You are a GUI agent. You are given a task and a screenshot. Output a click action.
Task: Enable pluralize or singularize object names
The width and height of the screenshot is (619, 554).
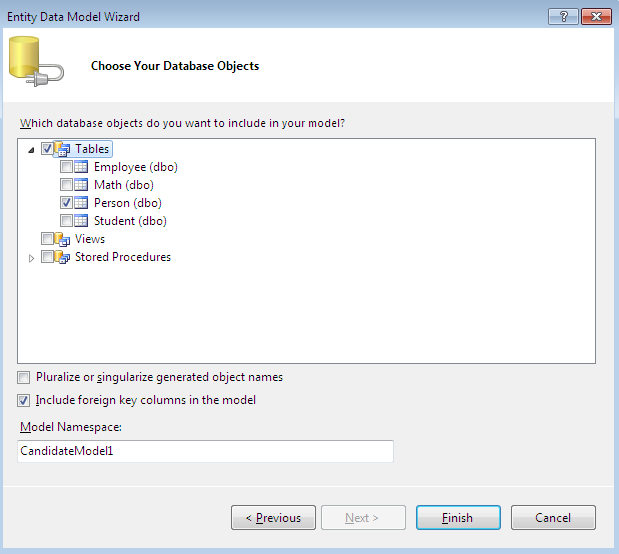(23, 377)
